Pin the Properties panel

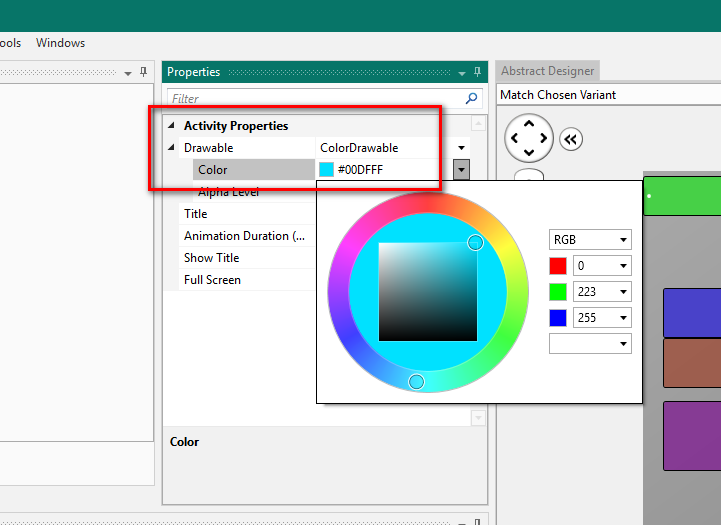point(477,72)
